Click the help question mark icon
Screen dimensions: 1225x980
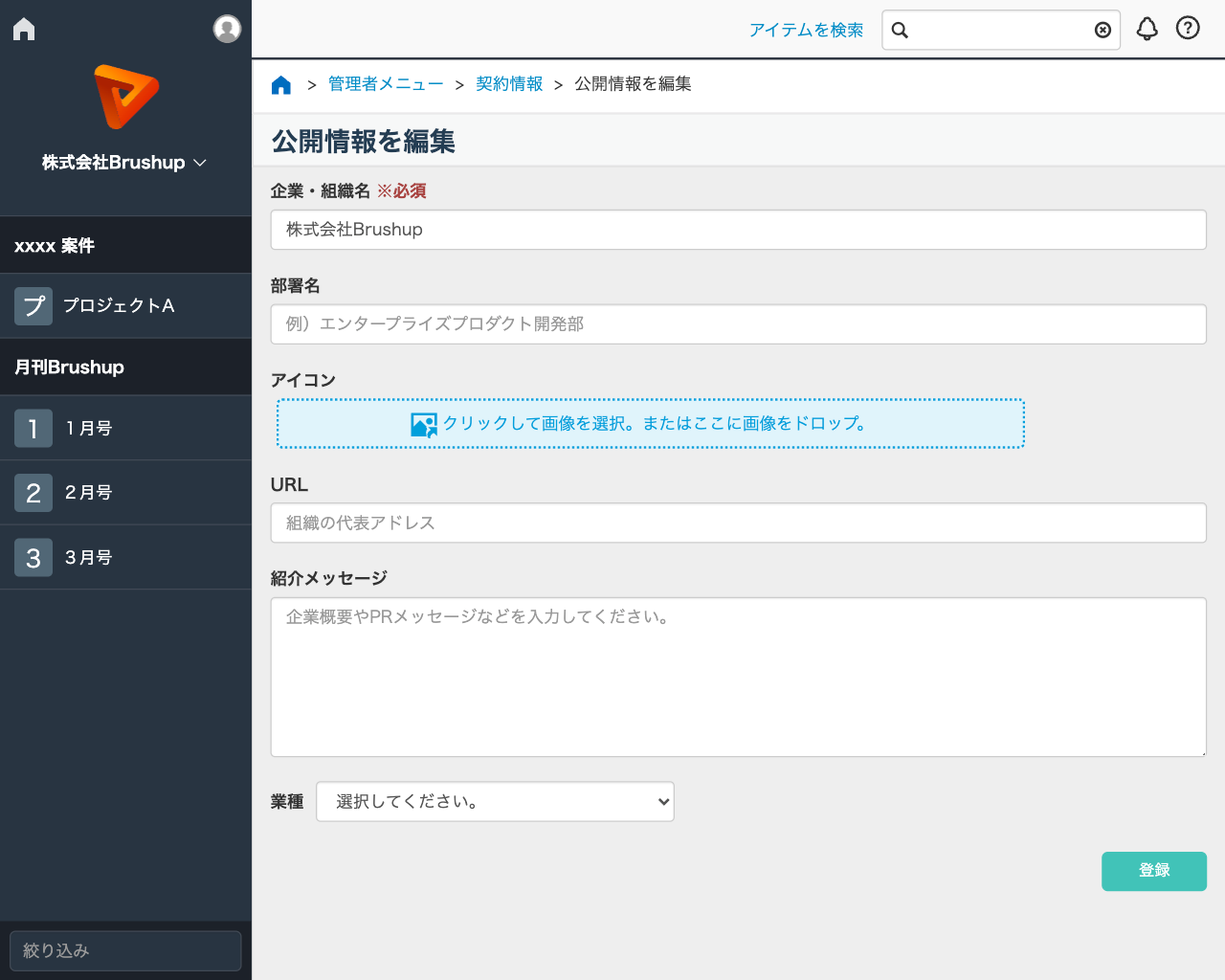1188,29
